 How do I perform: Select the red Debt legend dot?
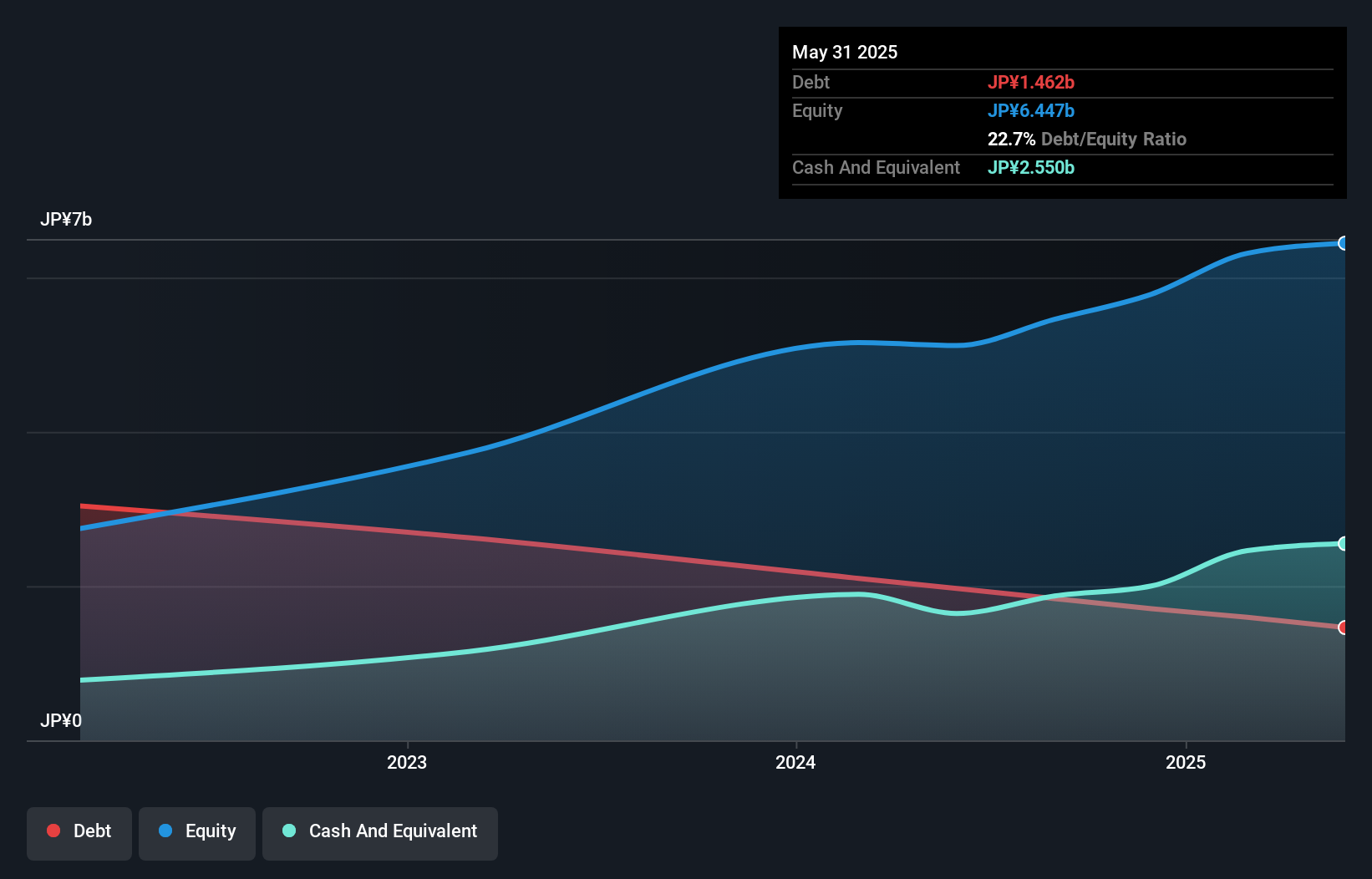click(53, 831)
